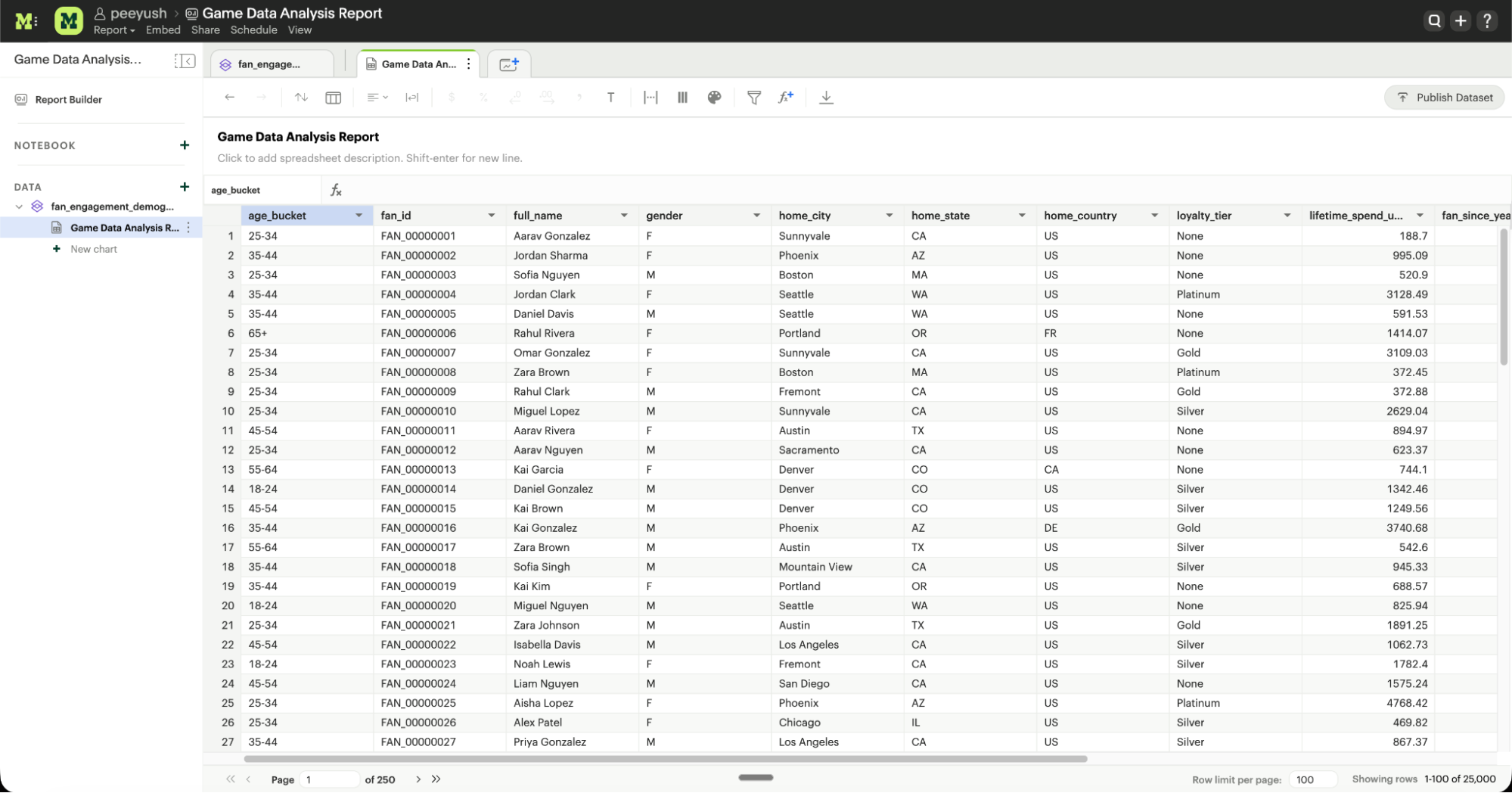This screenshot has width=1512, height=793.
Task: Open the Report menu
Action: (113, 30)
